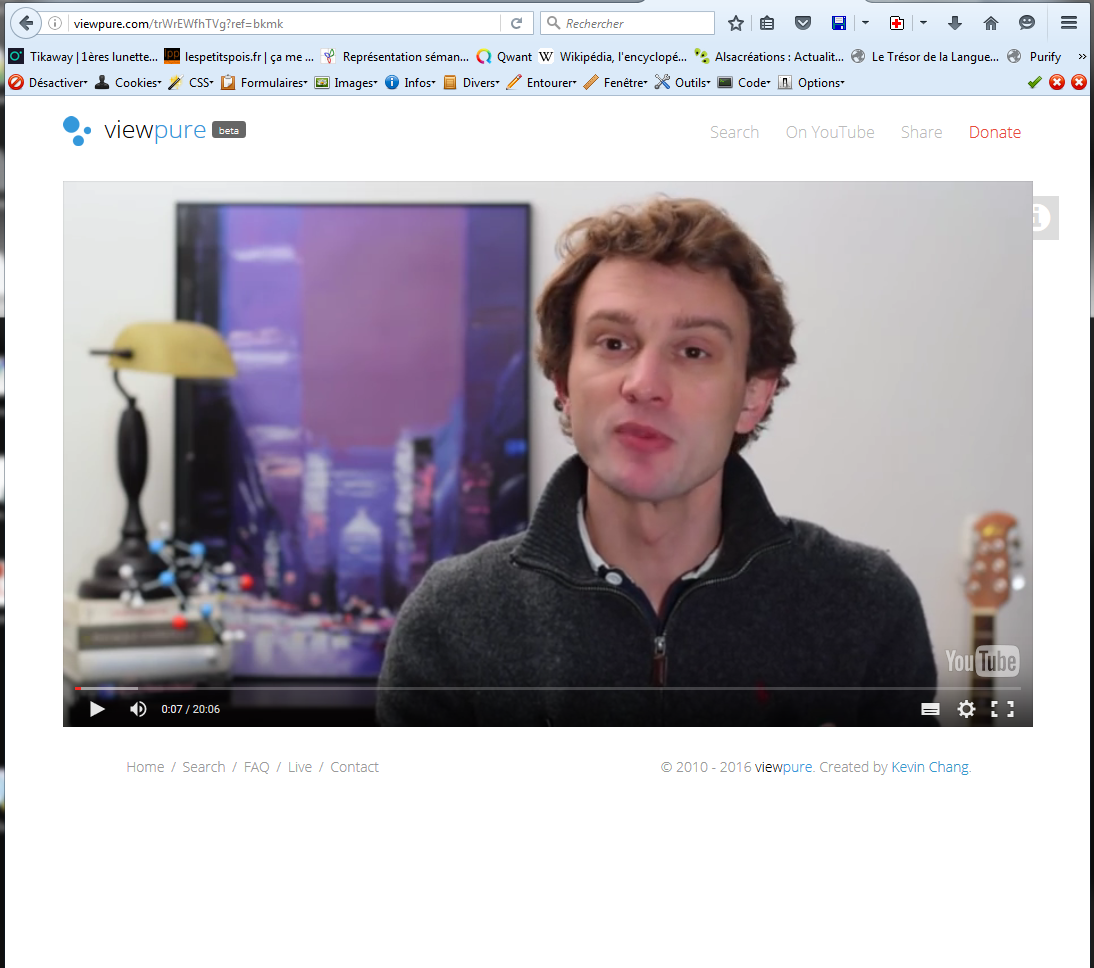Open viewpure link in footer copyright

[784, 767]
